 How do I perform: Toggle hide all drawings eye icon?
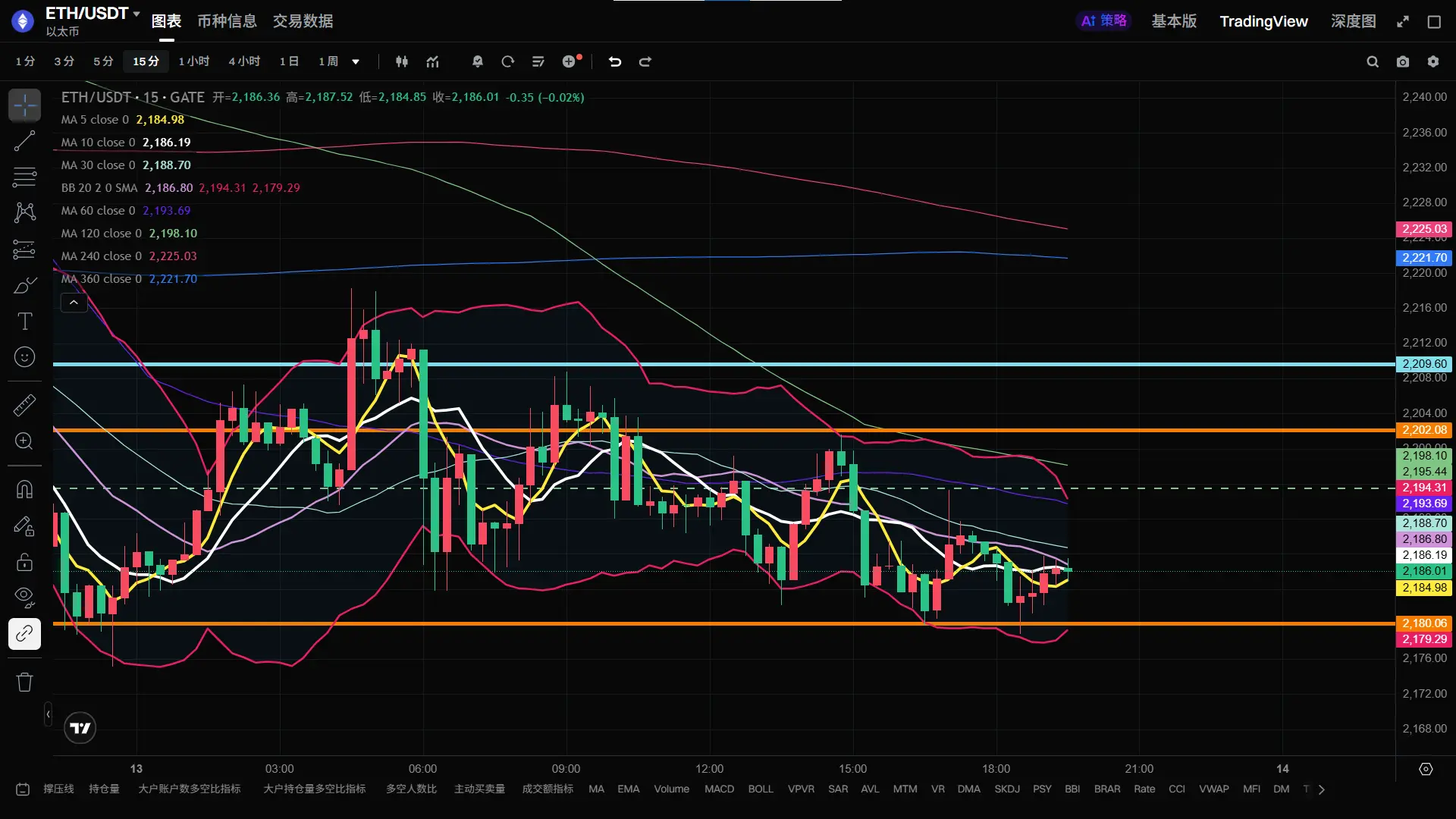tap(24, 597)
